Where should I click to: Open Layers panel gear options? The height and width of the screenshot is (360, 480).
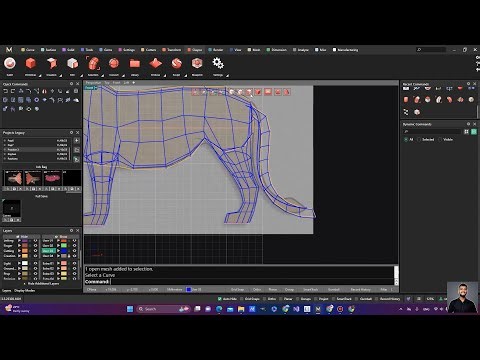point(71,230)
